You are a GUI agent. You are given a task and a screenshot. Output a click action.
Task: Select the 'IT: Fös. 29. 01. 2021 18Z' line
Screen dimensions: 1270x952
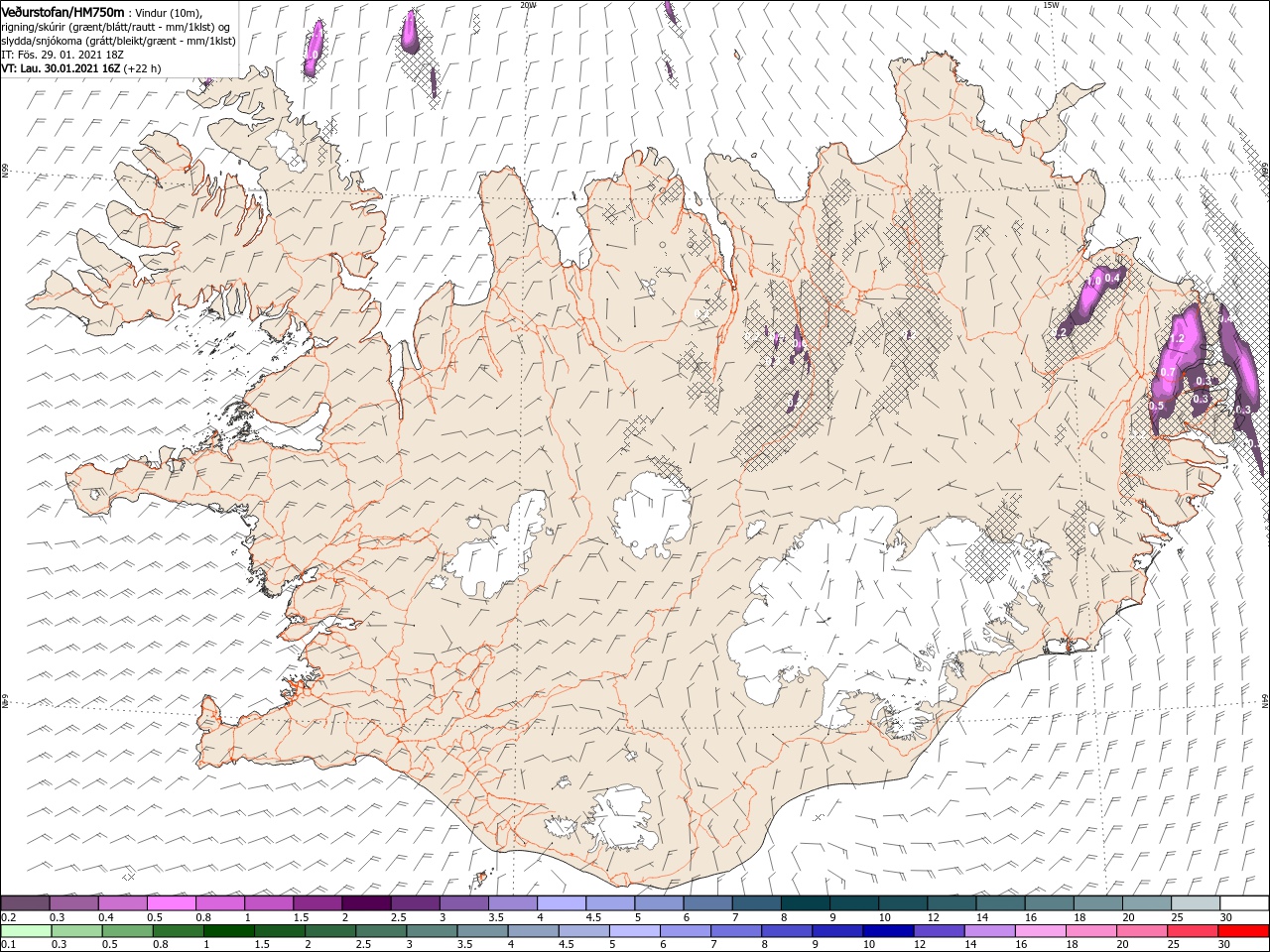63,55
